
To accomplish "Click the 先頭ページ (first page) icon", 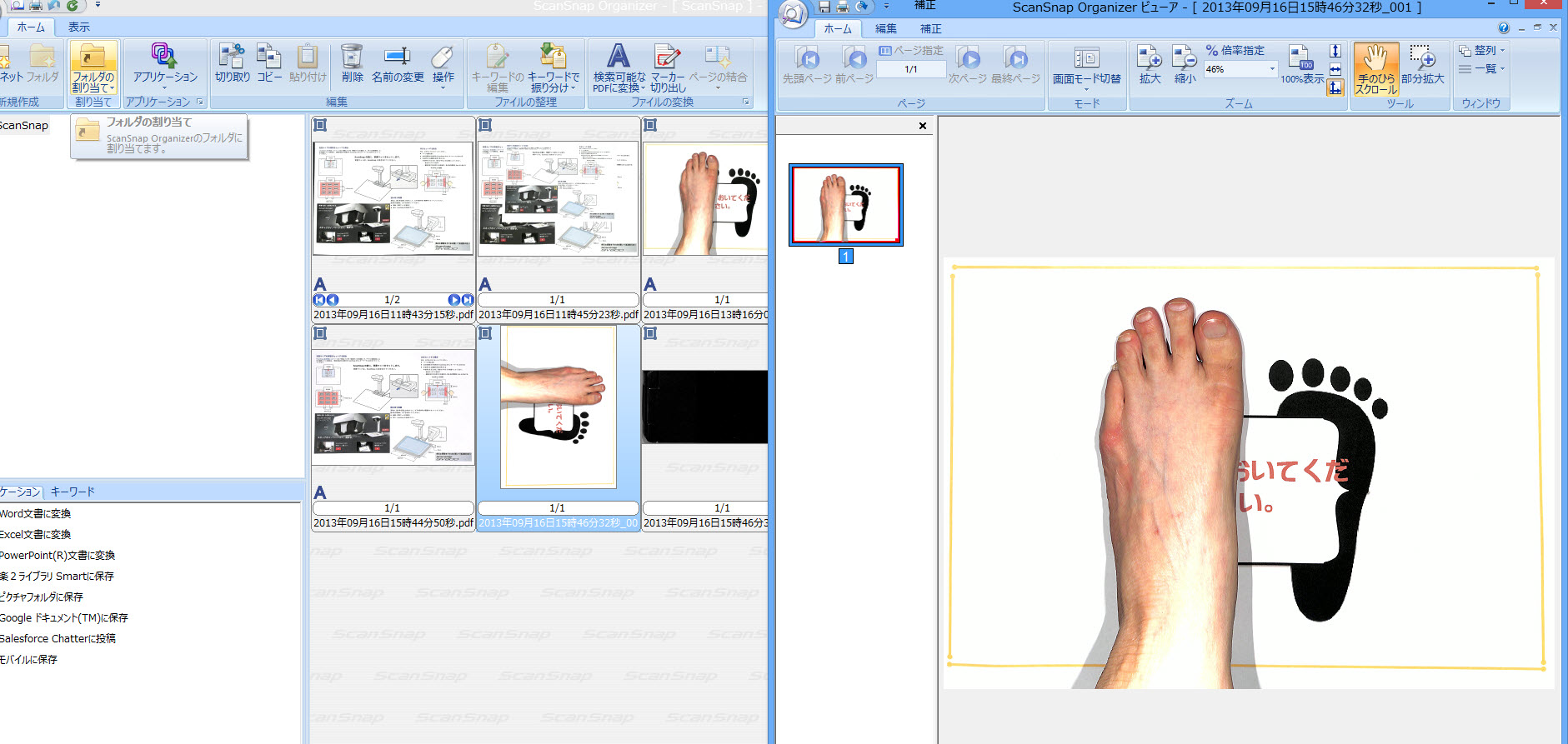I will [807, 65].
